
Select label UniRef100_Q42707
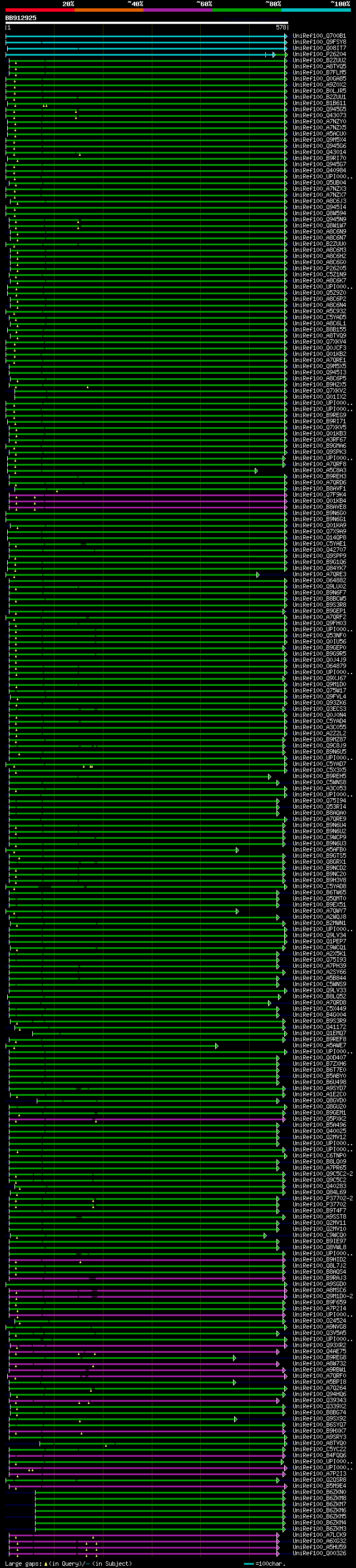point(319,550)
